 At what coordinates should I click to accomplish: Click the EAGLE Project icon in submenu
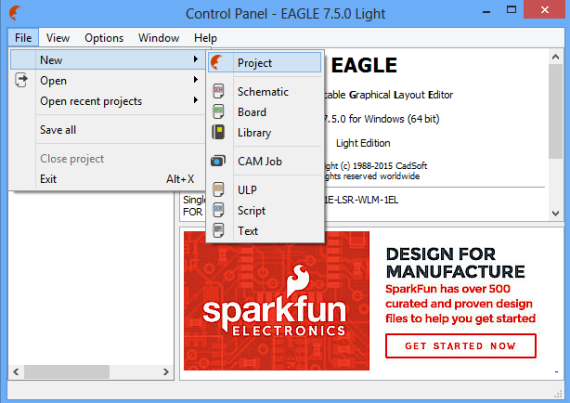[217, 63]
